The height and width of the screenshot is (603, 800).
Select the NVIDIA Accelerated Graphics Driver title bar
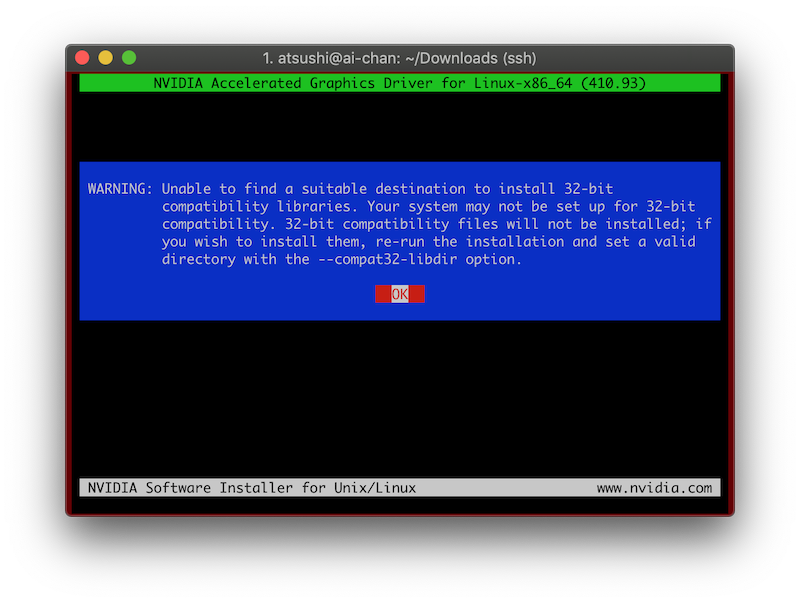click(x=400, y=83)
